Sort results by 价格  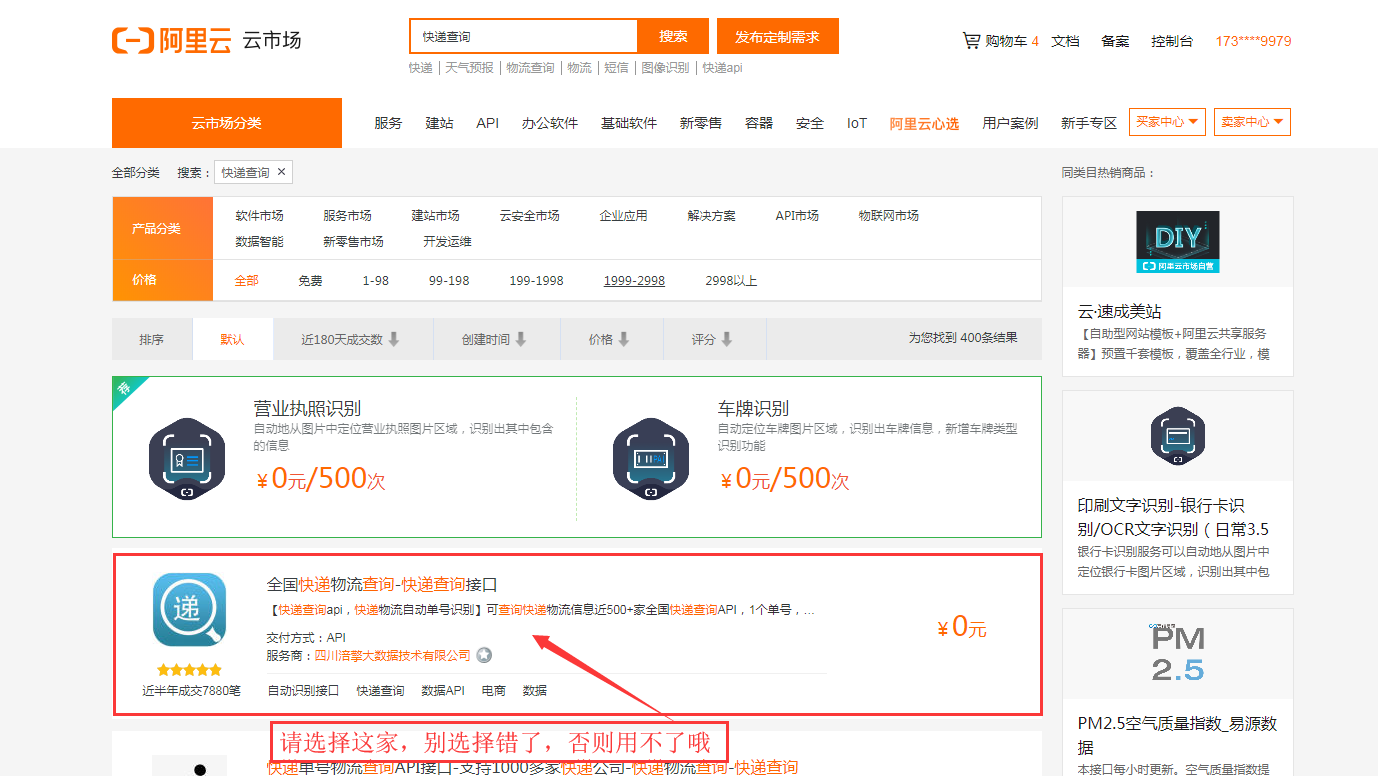[x=611, y=339]
